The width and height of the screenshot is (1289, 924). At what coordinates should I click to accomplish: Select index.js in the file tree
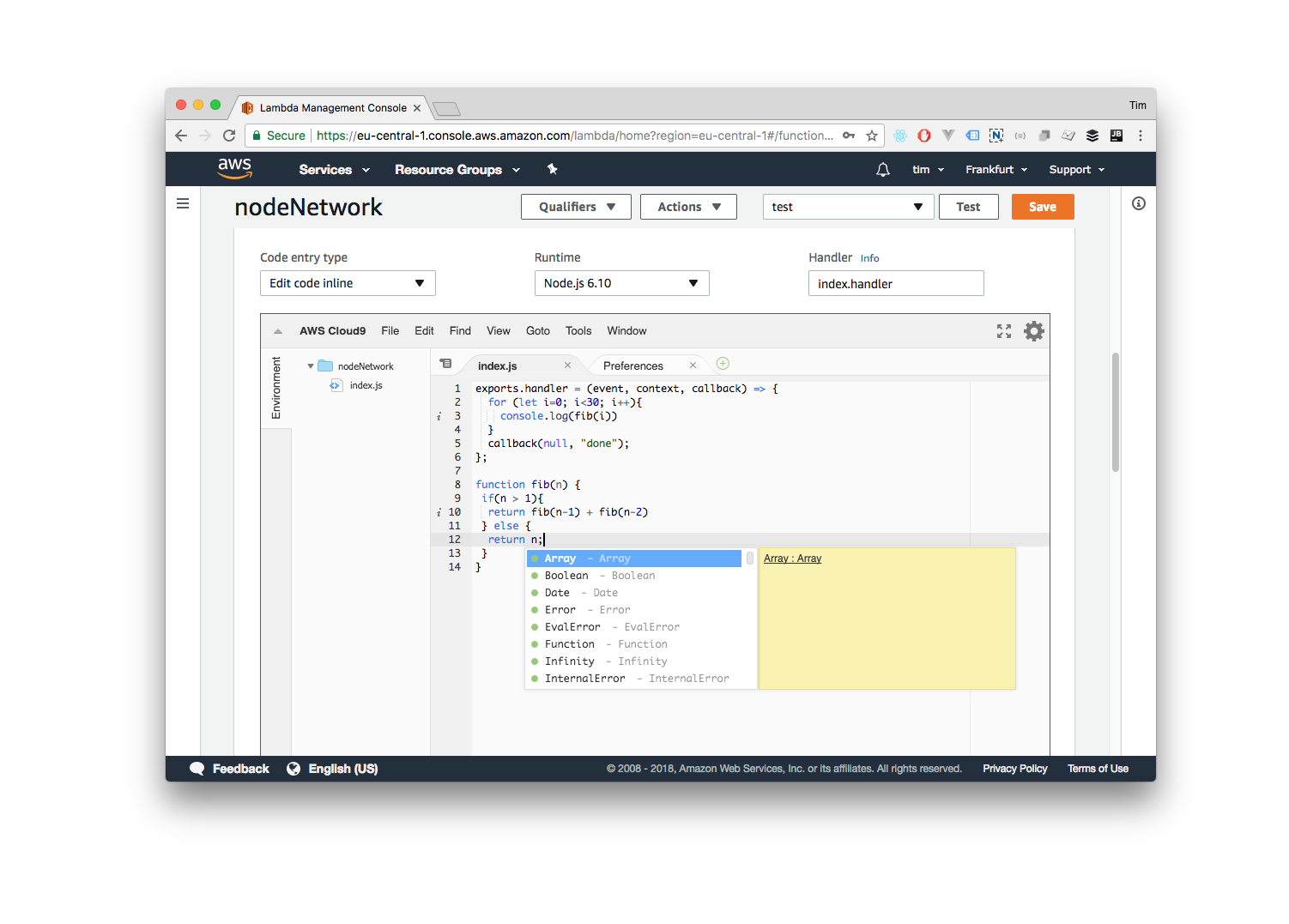pyautogui.click(x=366, y=386)
